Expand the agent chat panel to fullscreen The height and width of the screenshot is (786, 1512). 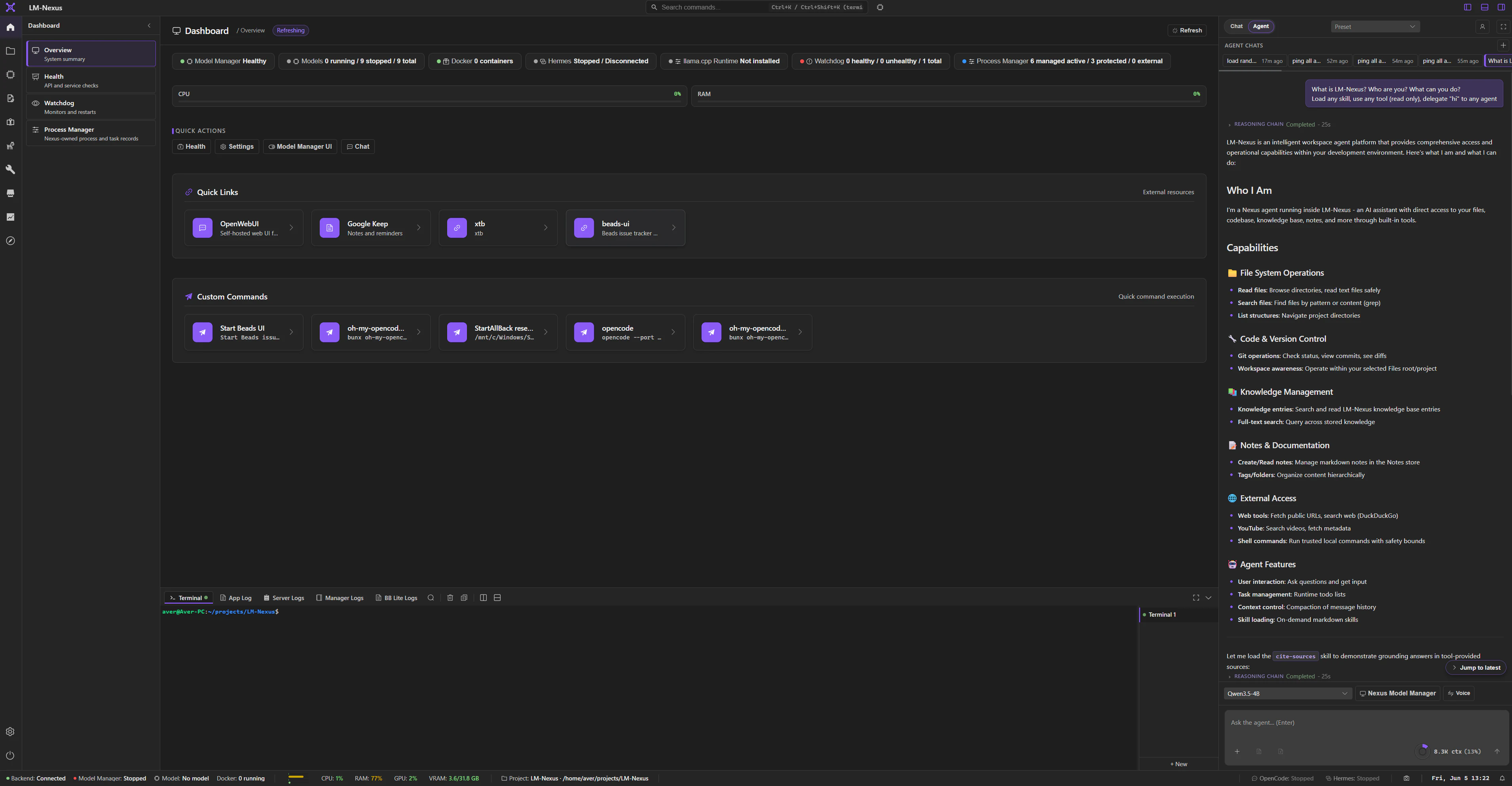1503,27
